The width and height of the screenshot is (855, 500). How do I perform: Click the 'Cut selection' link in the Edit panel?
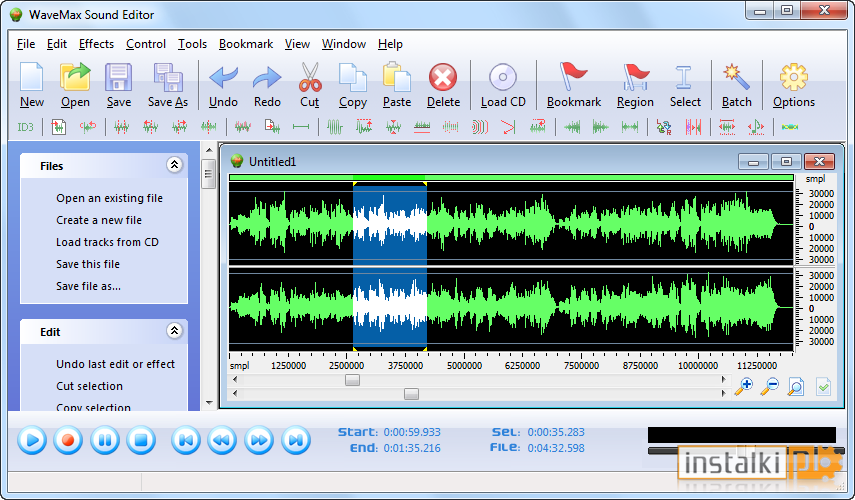(89, 385)
